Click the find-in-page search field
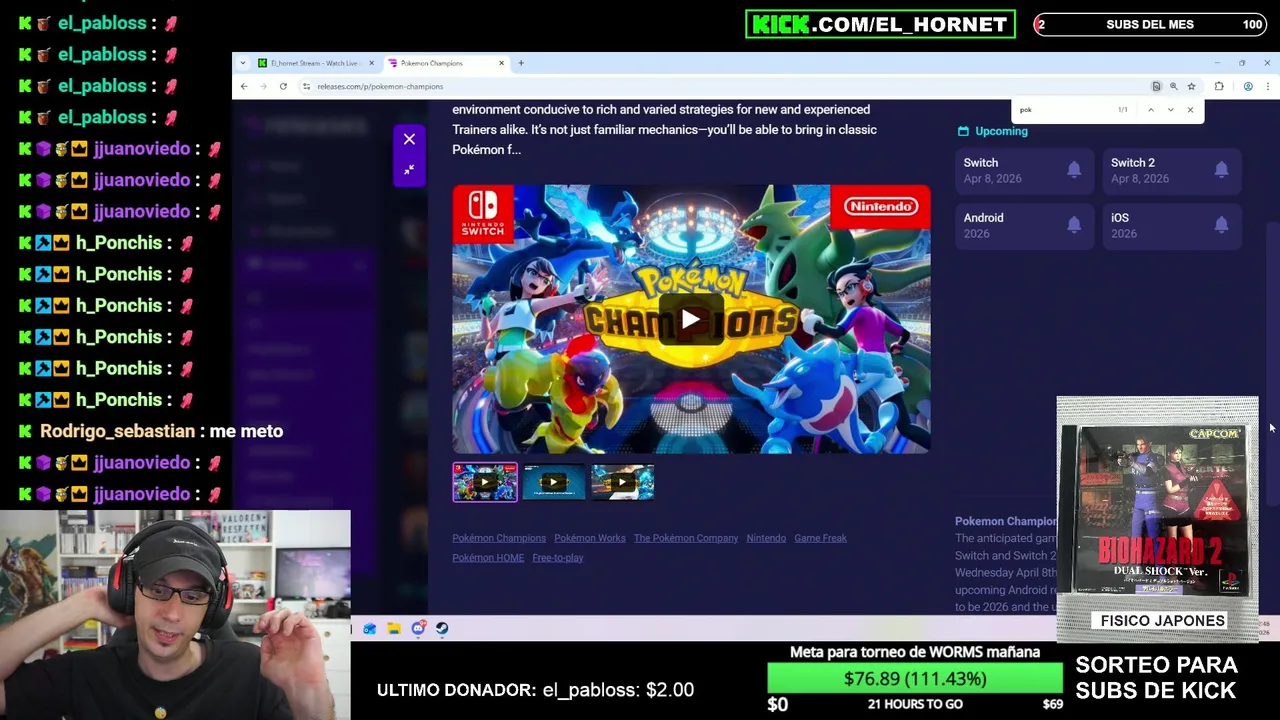This screenshot has height=720, width=1280. click(1064, 110)
